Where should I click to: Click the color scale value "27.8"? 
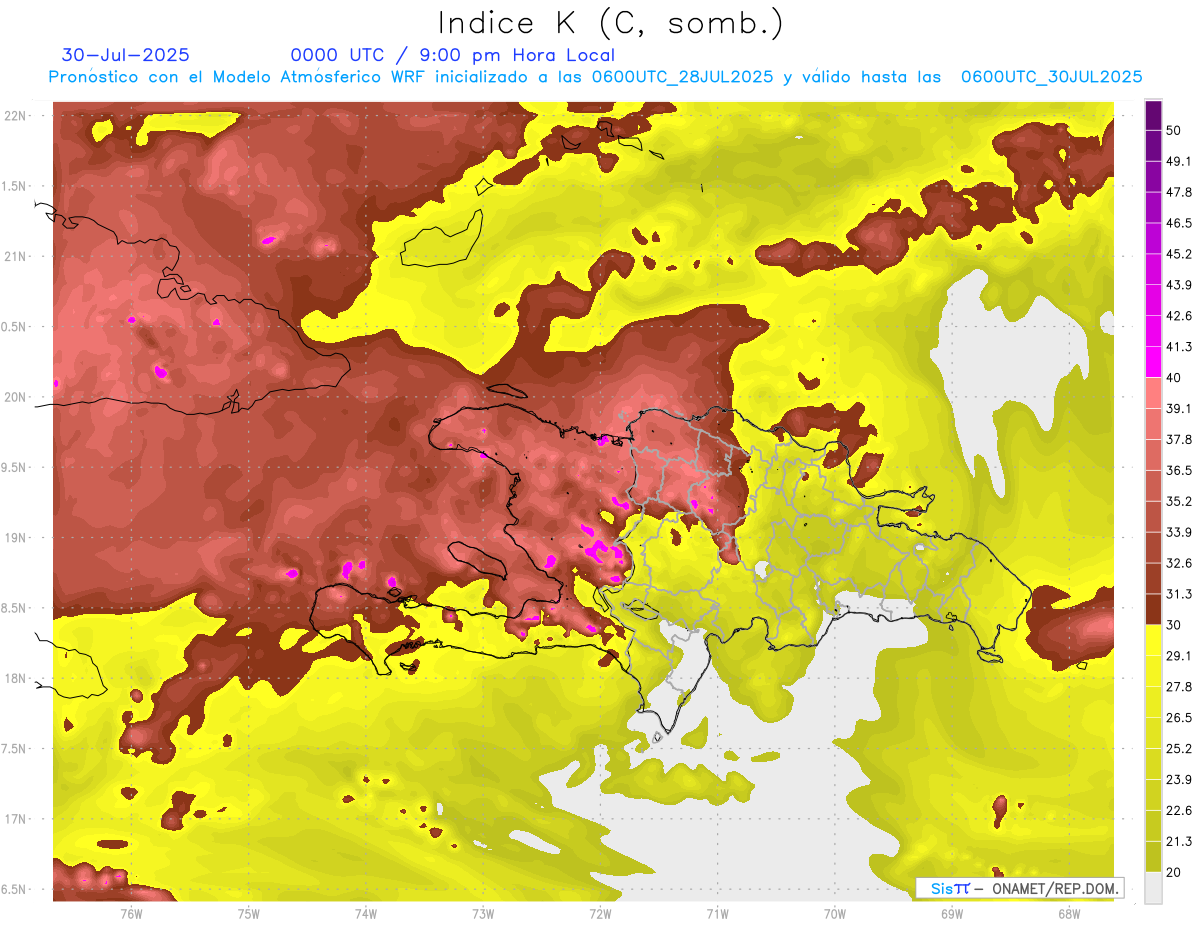point(1179,687)
